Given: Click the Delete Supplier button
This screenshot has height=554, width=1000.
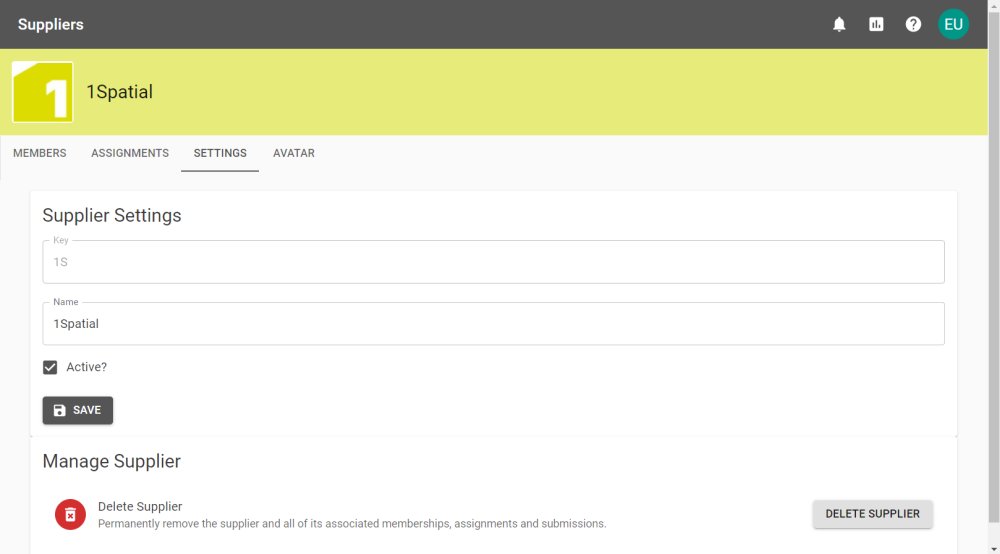Looking at the screenshot, I should tap(872, 514).
